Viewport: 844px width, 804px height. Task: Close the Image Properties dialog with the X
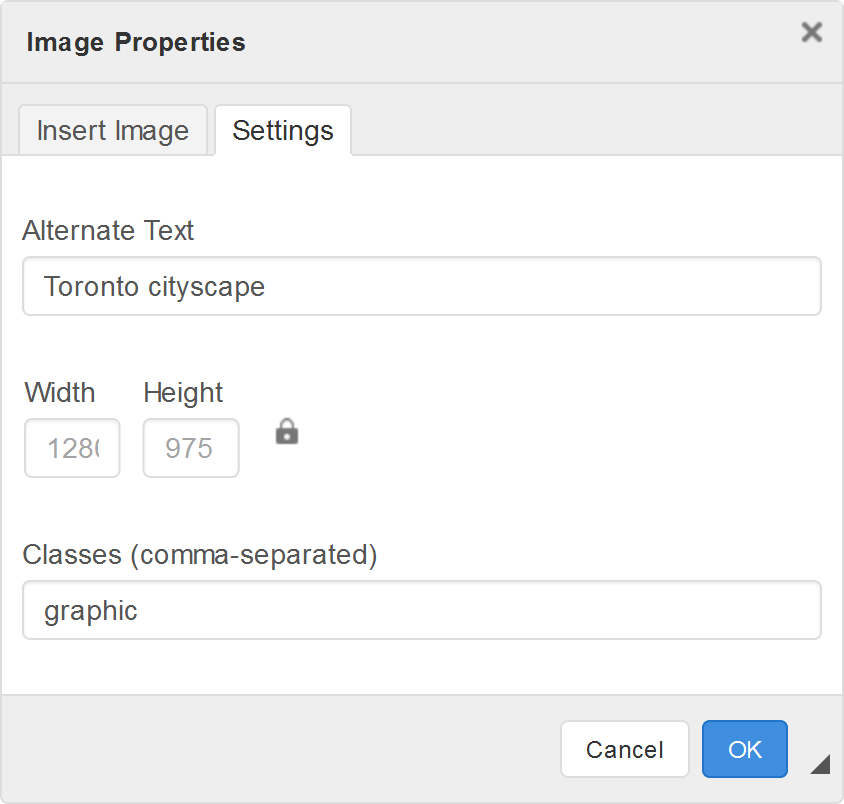811,33
